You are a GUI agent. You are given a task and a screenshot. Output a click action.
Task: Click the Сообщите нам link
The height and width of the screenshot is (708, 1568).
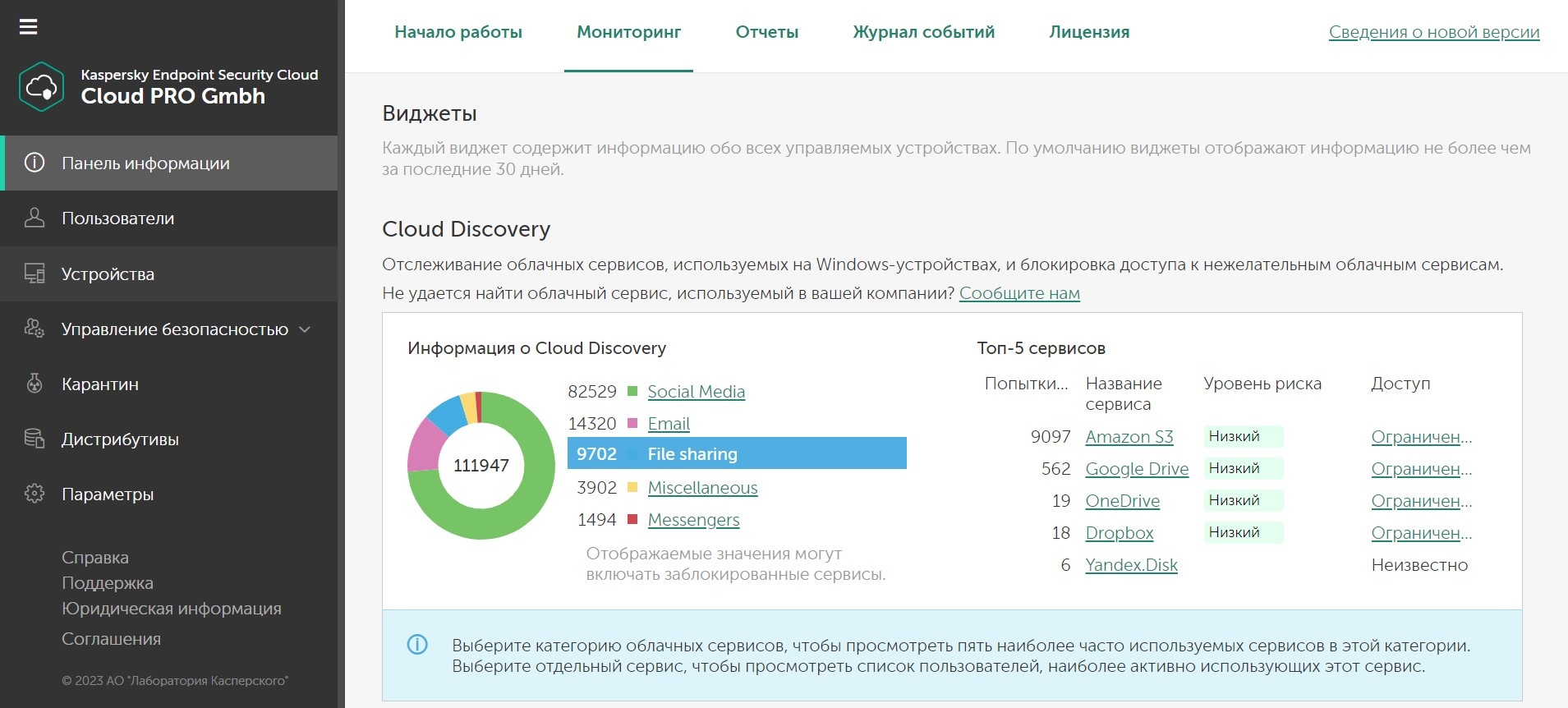(x=1019, y=293)
